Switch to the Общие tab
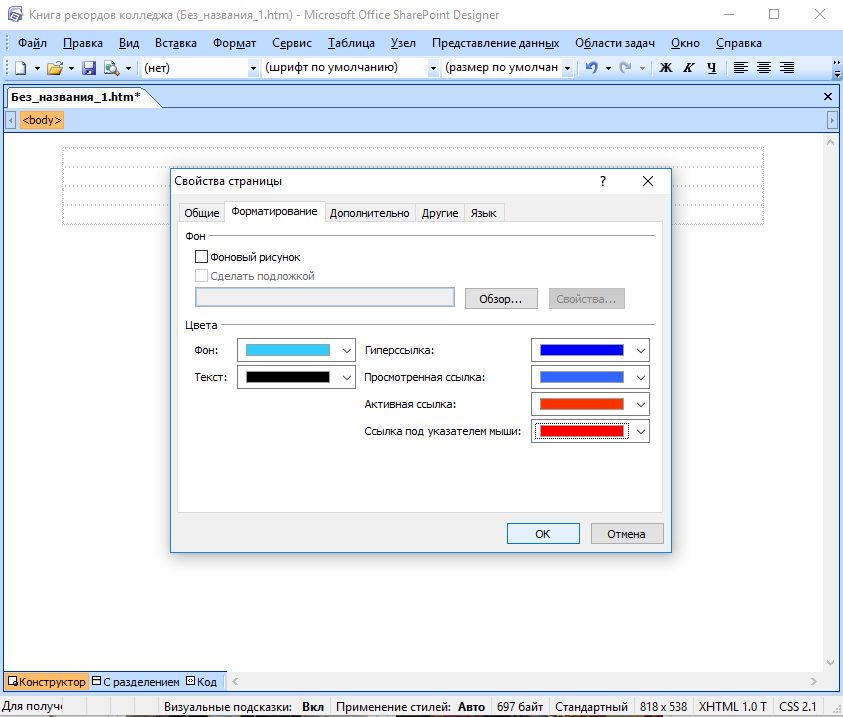The width and height of the screenshot is (843, 717). point(202,213)
